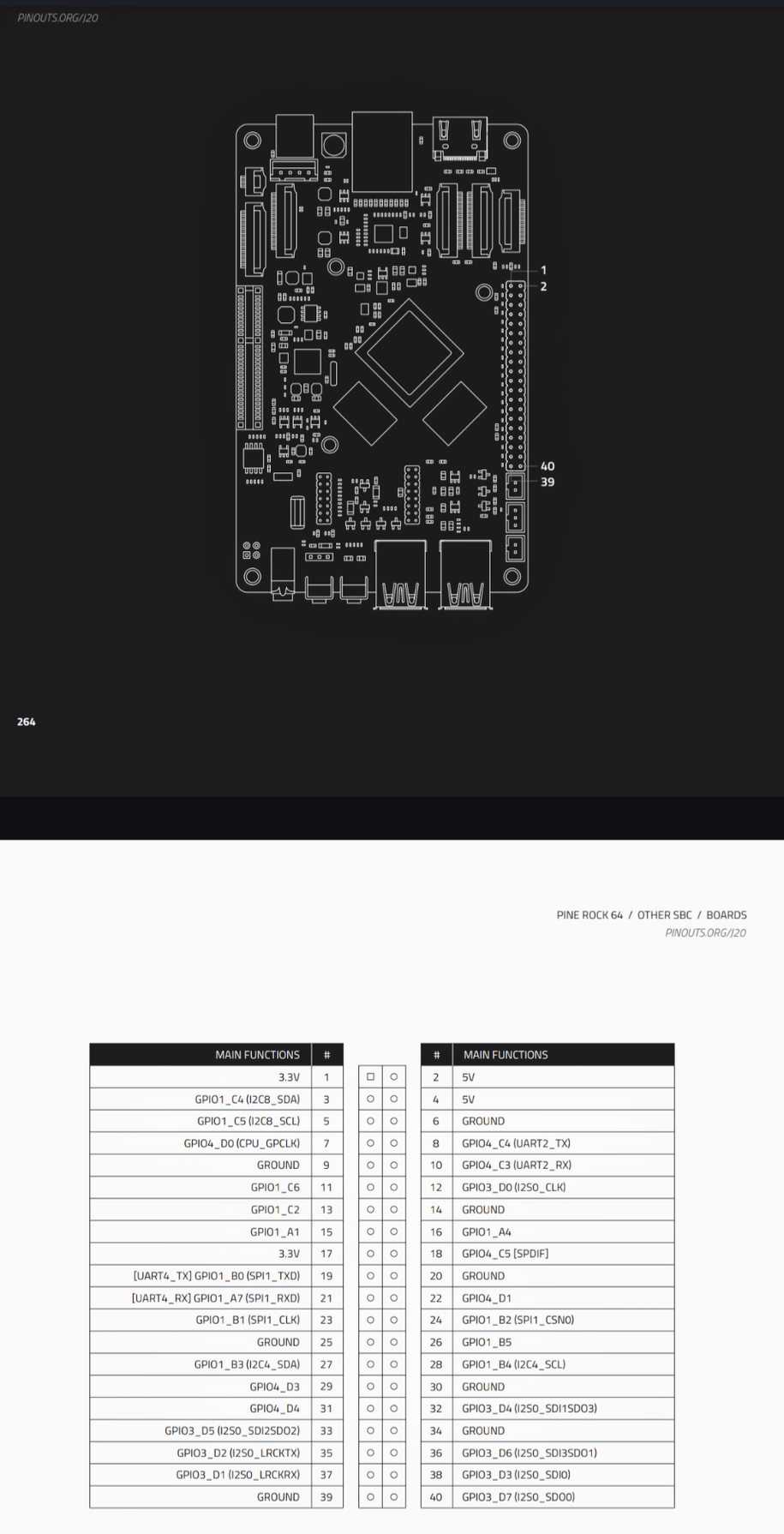Select the GPIO1_C4 (I2C8_SDA) cell
Viewport: 784px width, 1534px height.
[x=247, y=1100]
